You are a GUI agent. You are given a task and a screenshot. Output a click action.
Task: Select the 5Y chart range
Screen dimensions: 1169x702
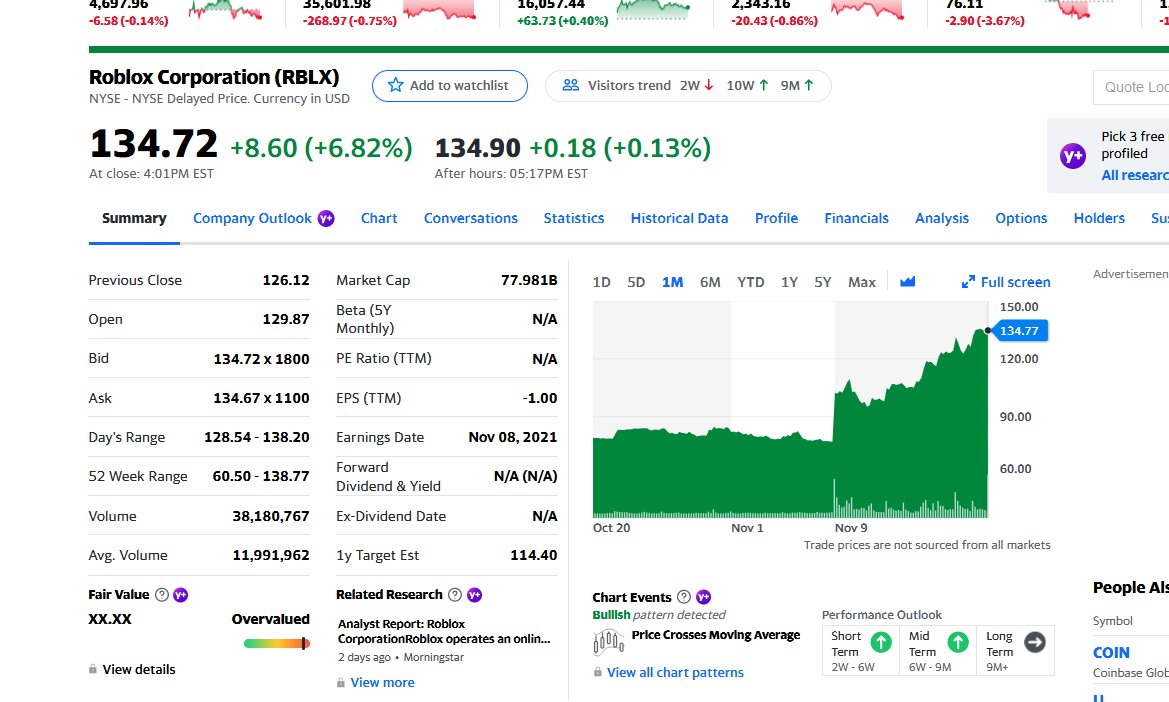[822, 282]
